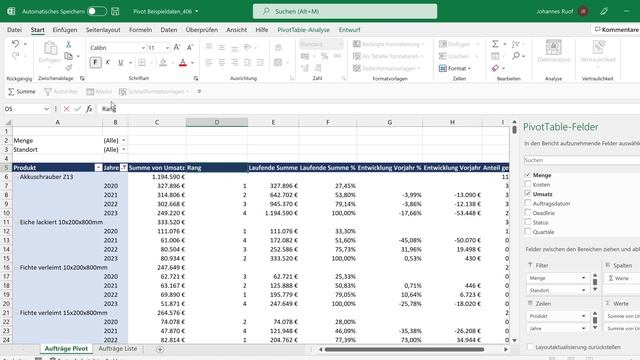Add a new sheet with plus icon
Viewport: 640px width, 360px height.
(160, 349)
